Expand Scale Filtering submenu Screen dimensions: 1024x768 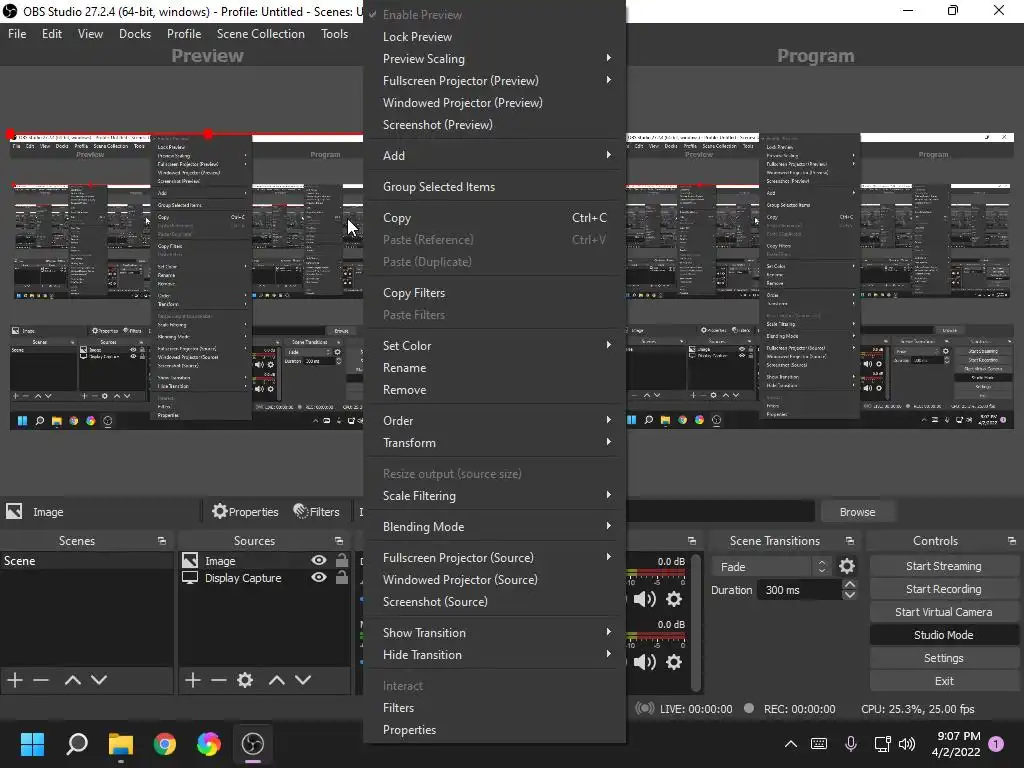pyautogui.click(x=494, y=496)
